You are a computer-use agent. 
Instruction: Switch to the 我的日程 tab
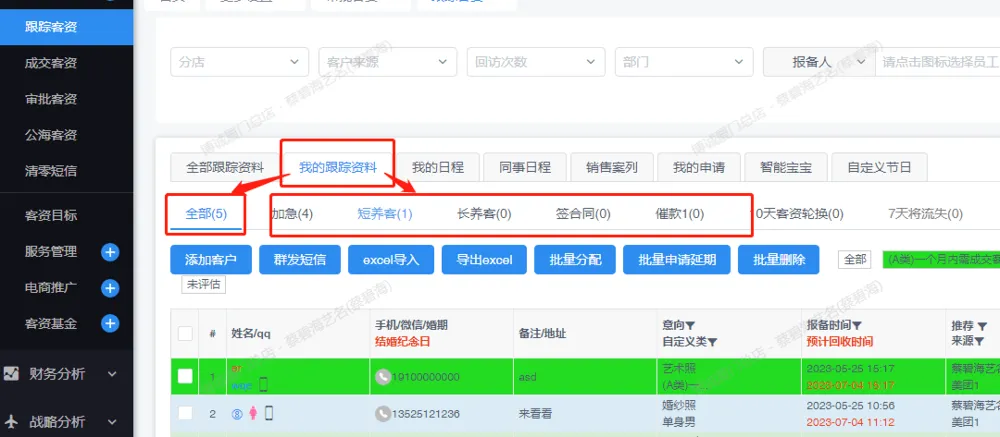coord(439,167)
